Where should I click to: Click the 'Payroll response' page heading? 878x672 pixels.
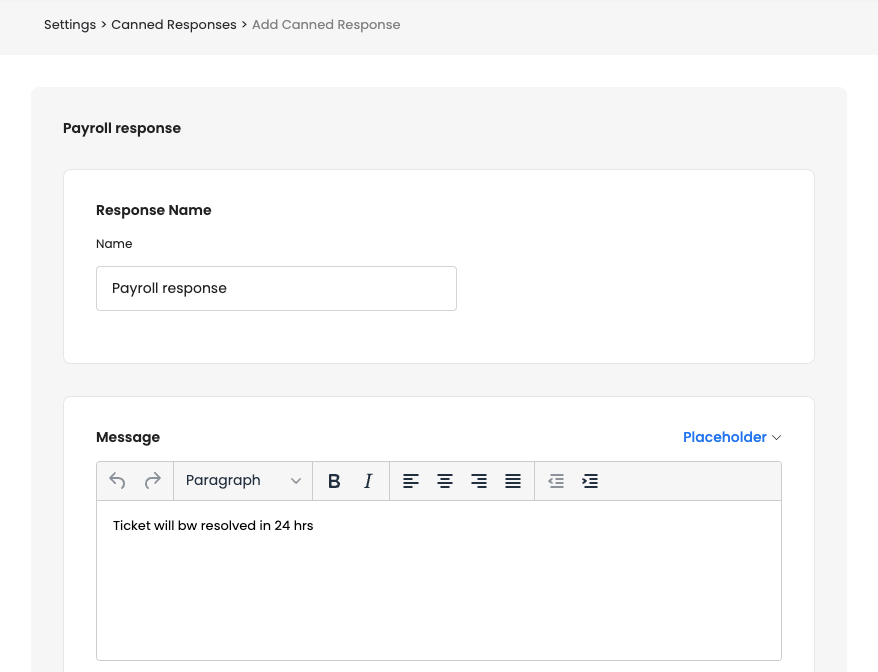coord(122,128)
